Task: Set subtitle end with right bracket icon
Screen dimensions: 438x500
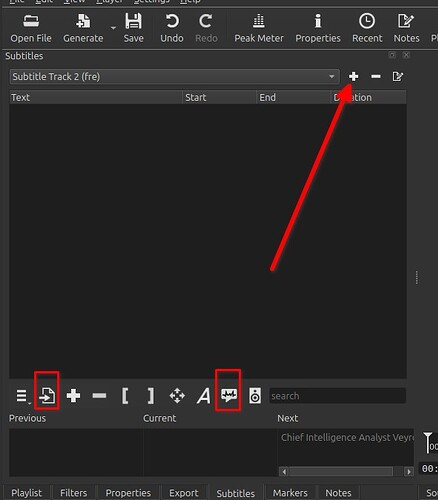Action: click(151, 396)
